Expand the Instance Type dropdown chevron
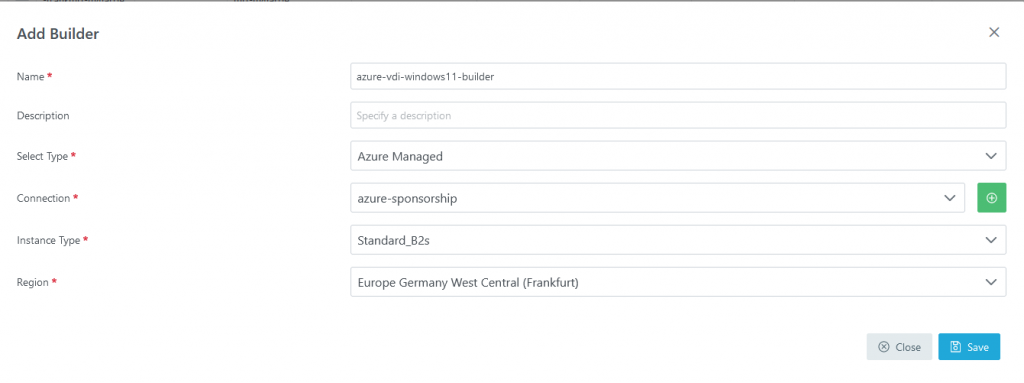The height and width of the screenshot is (383, 1024). pyautogui.click(x=991, y=240)
